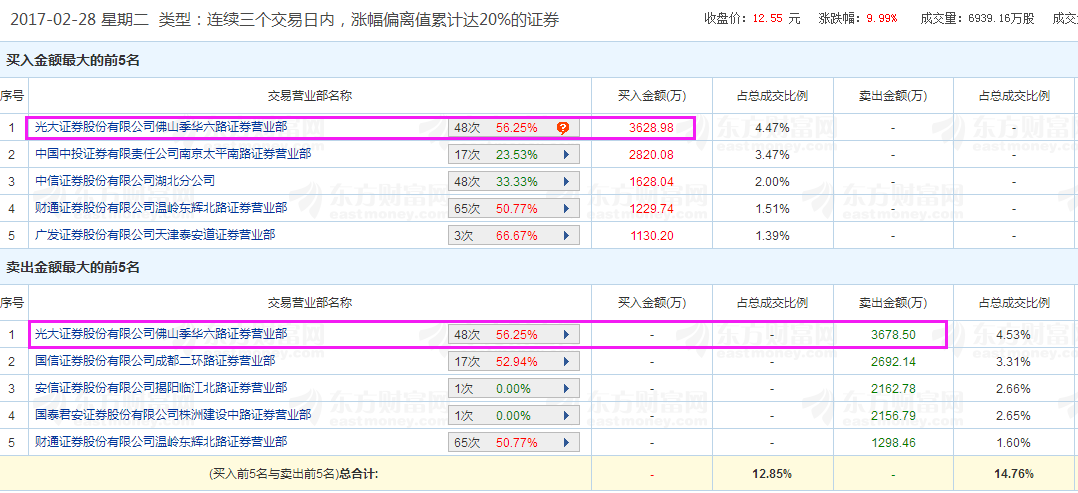Open the 广发证券天津泰安道证券营业部 link

click(155, 235)
